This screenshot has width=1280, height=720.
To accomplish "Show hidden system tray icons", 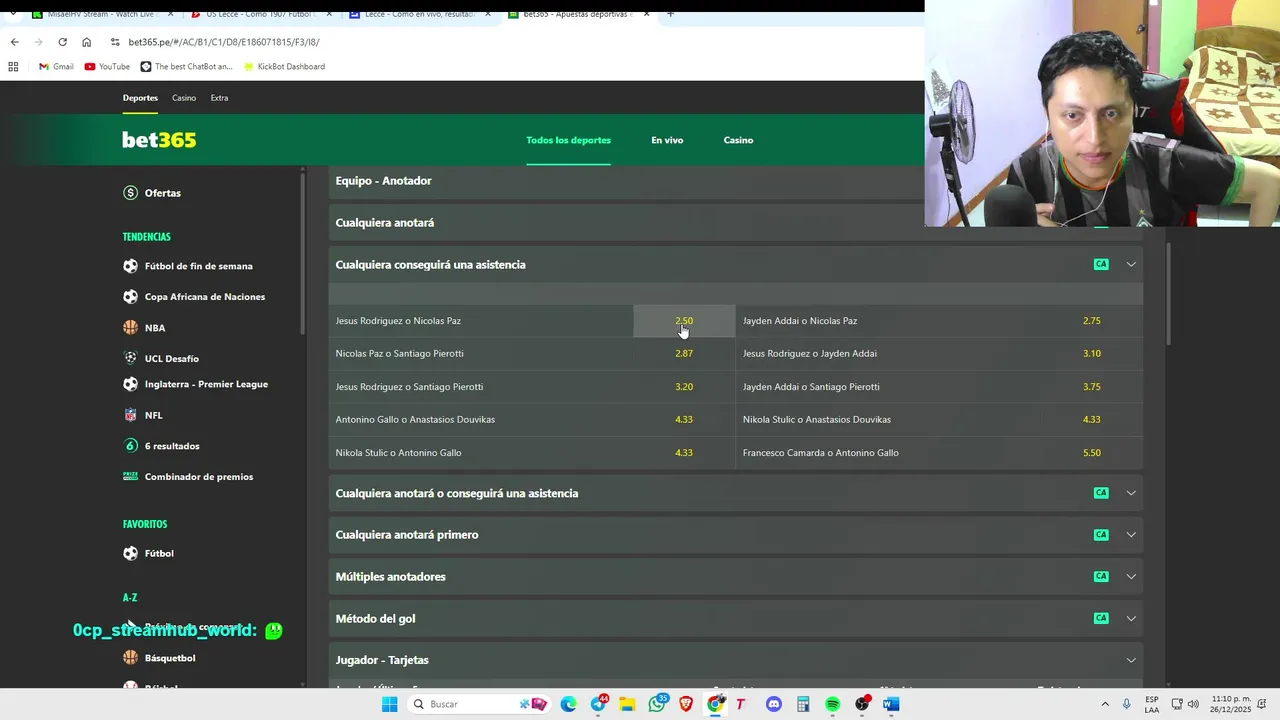I will pos(1105,704).
